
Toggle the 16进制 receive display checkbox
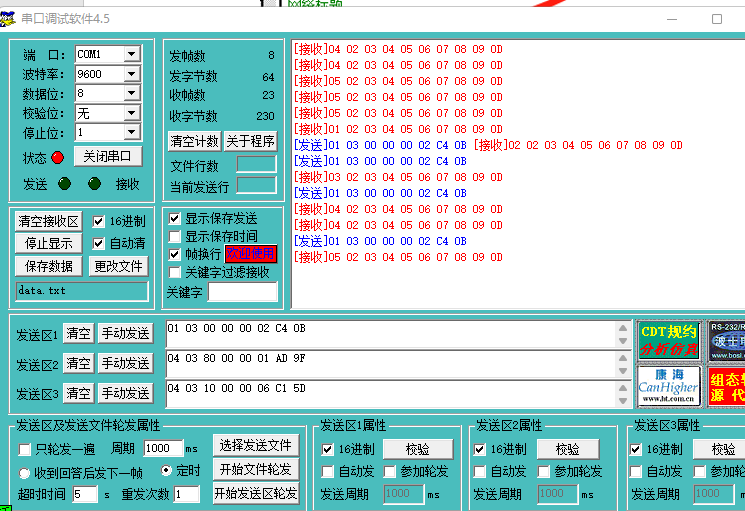pos(99,222)
